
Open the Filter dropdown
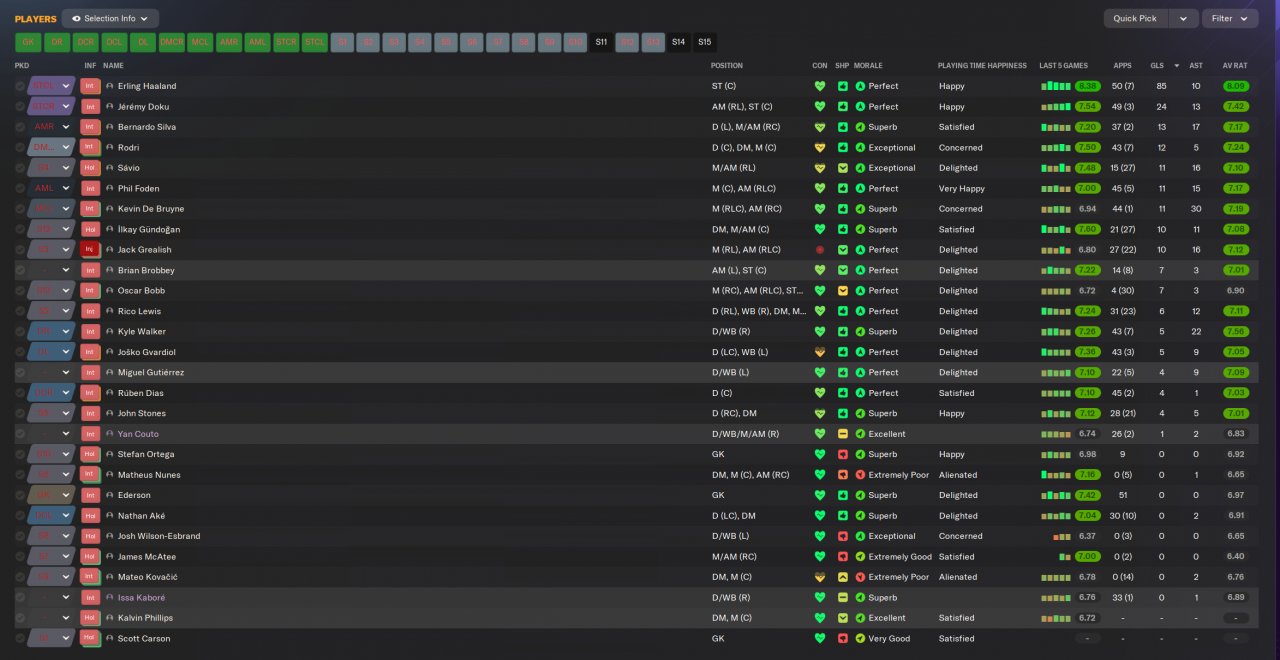[x=1230, y=18]
